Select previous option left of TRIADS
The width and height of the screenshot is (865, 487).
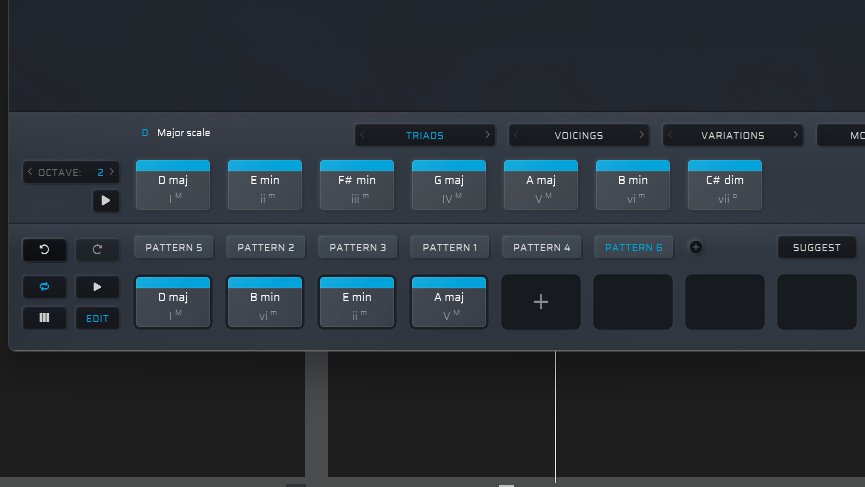pos(362,135)
